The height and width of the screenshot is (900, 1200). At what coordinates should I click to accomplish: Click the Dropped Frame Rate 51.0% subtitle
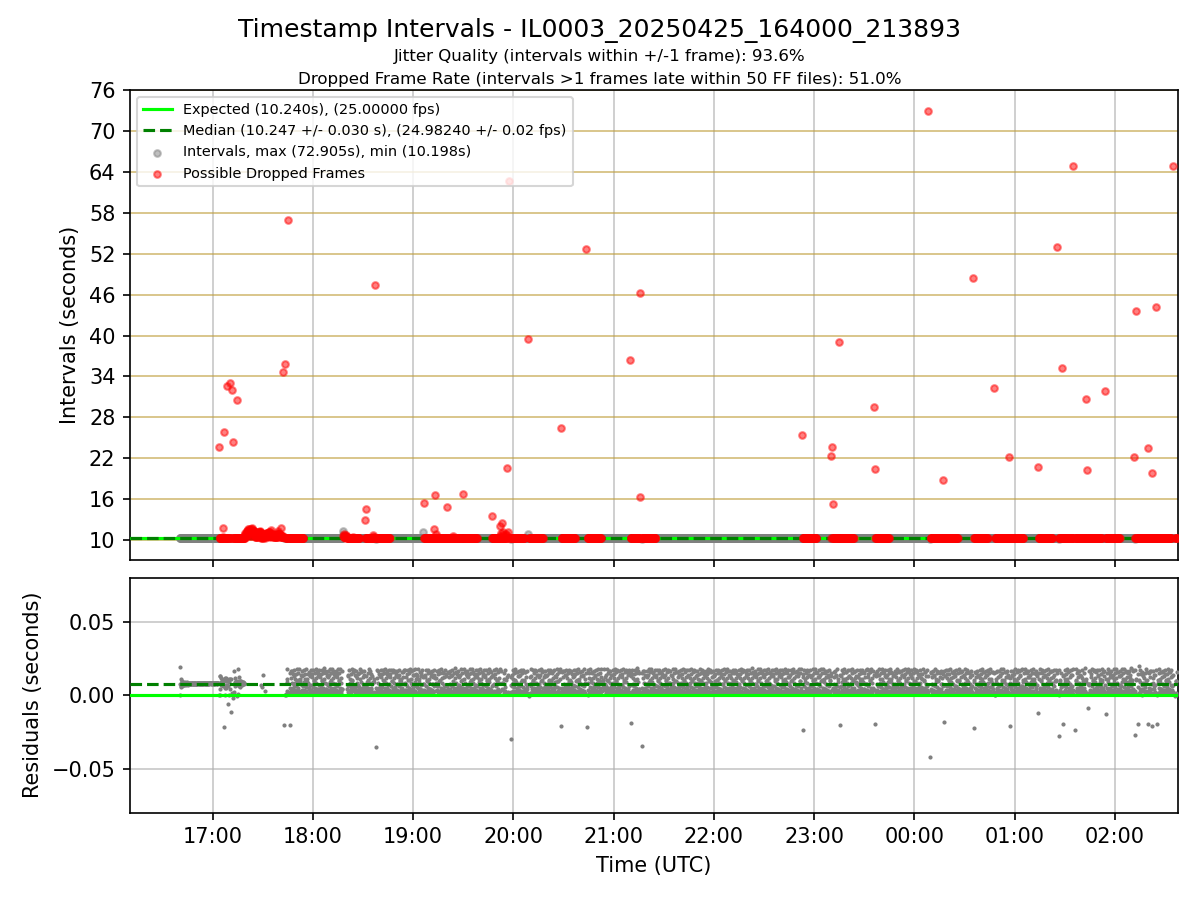point(599,78)
